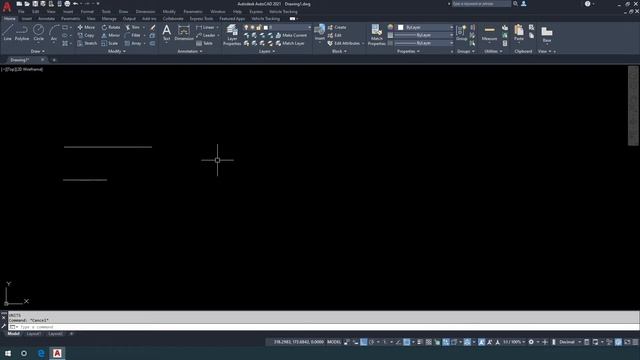
Task: Click the Paste clipboard tool
Action: click(x=519, y=33)
